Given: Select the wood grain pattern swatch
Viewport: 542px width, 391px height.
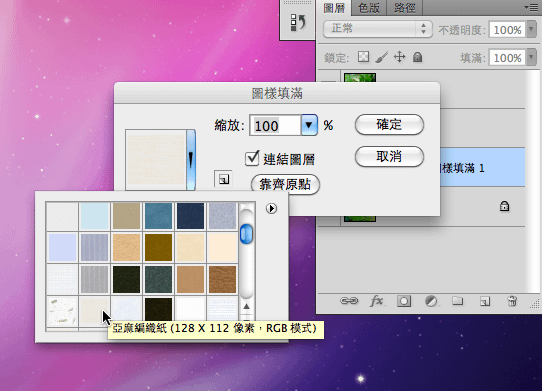Looking at the screenshot, I should pos(222,279).
